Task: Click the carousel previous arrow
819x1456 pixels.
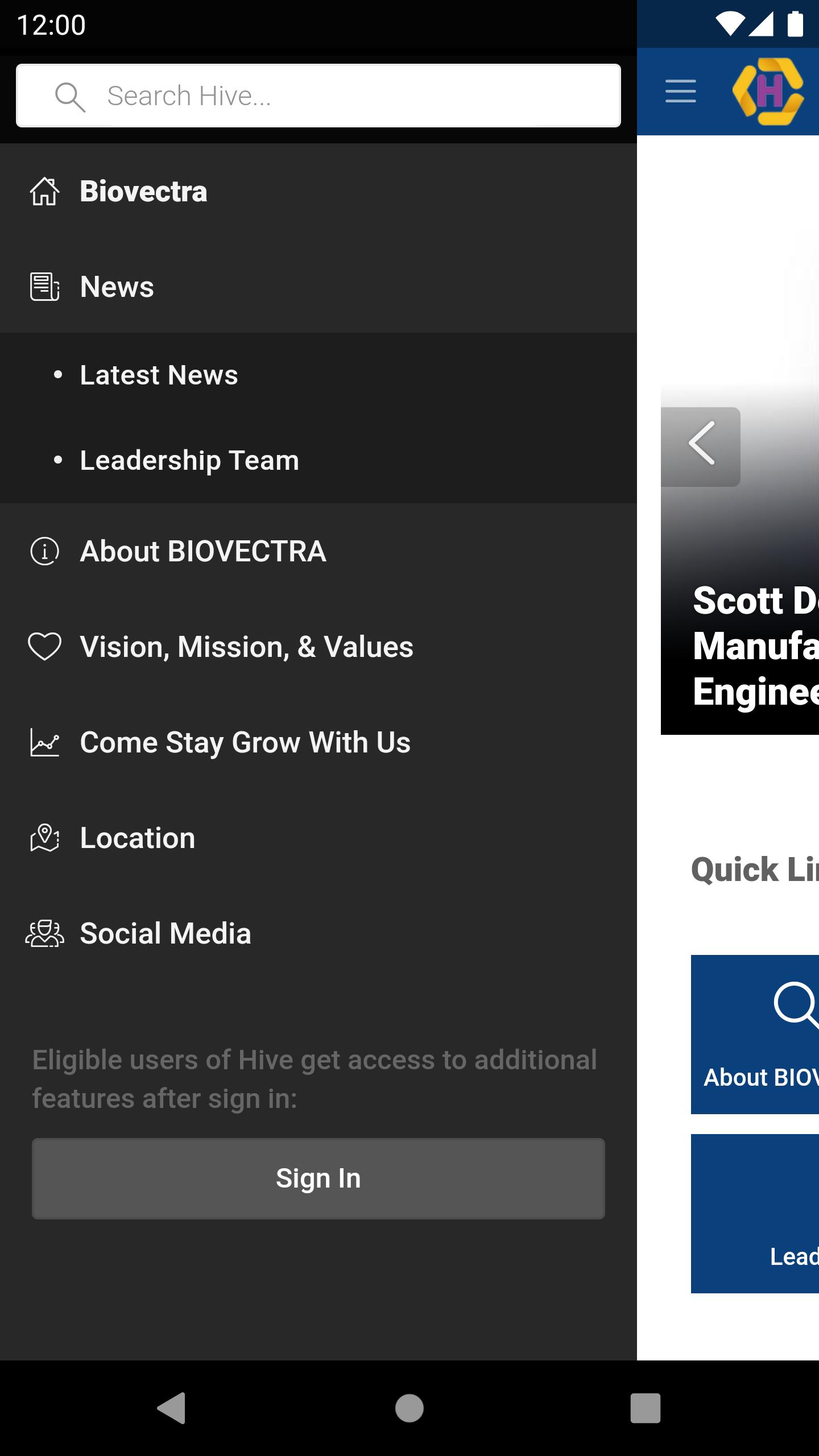Action: pos(701,447)
